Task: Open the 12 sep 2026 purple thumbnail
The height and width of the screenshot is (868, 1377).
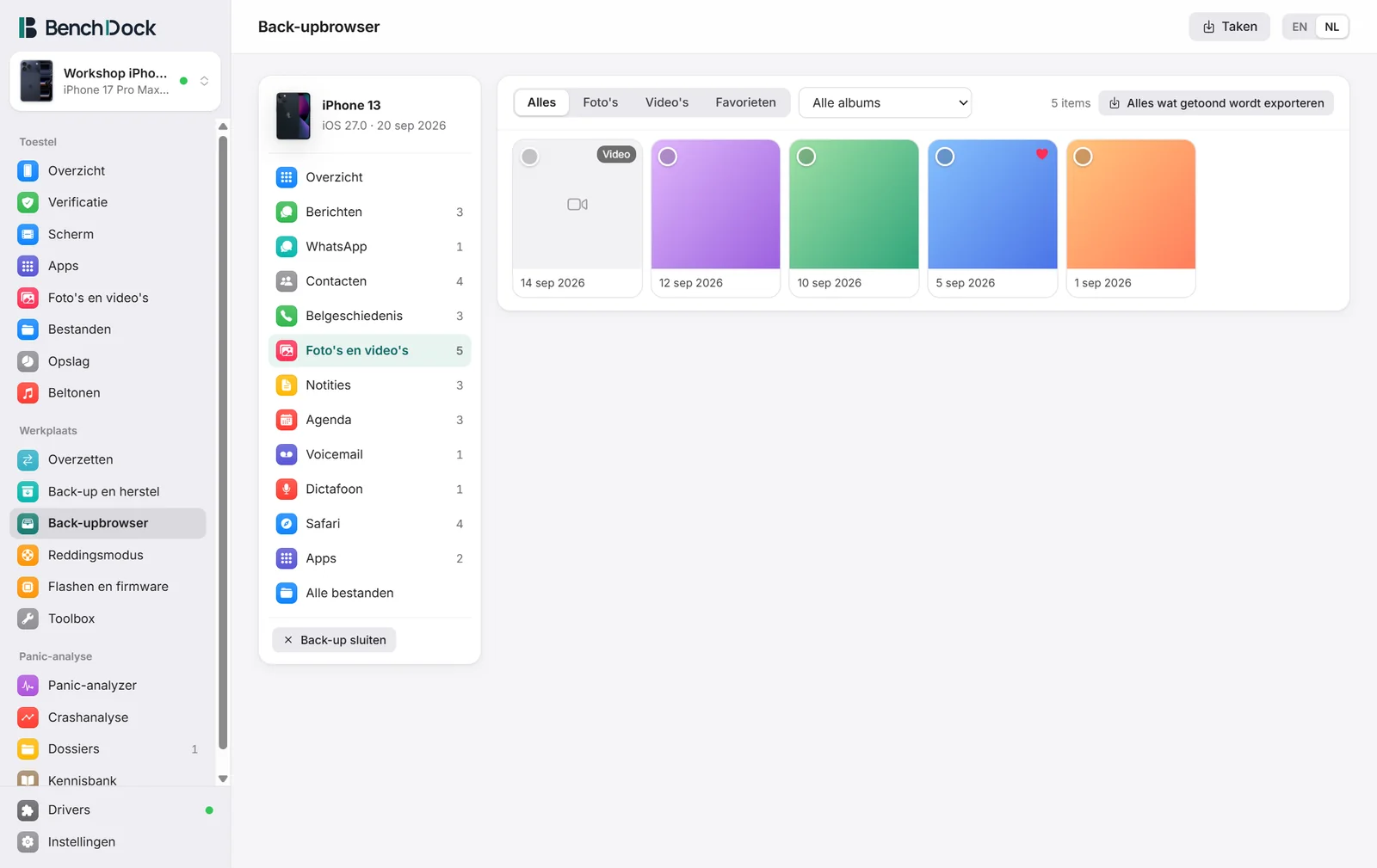Action: [x=715, y=205]
